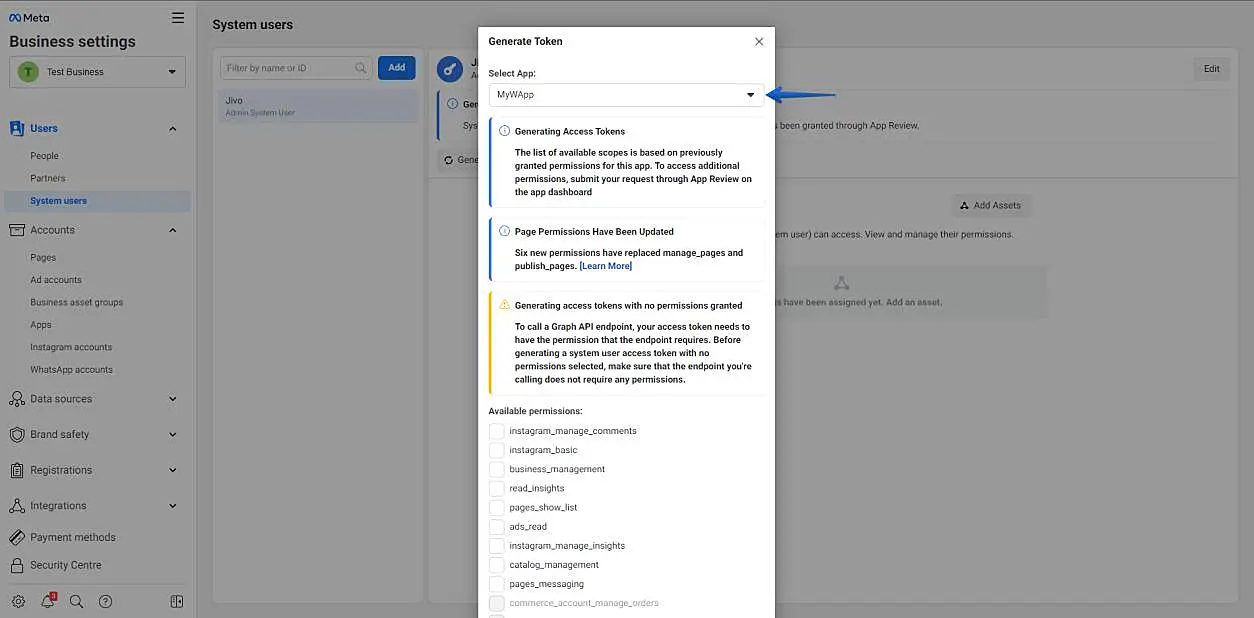Click the Payment methods icon
Viewport: 1254px width, 618px height.
tap(17, 537)
